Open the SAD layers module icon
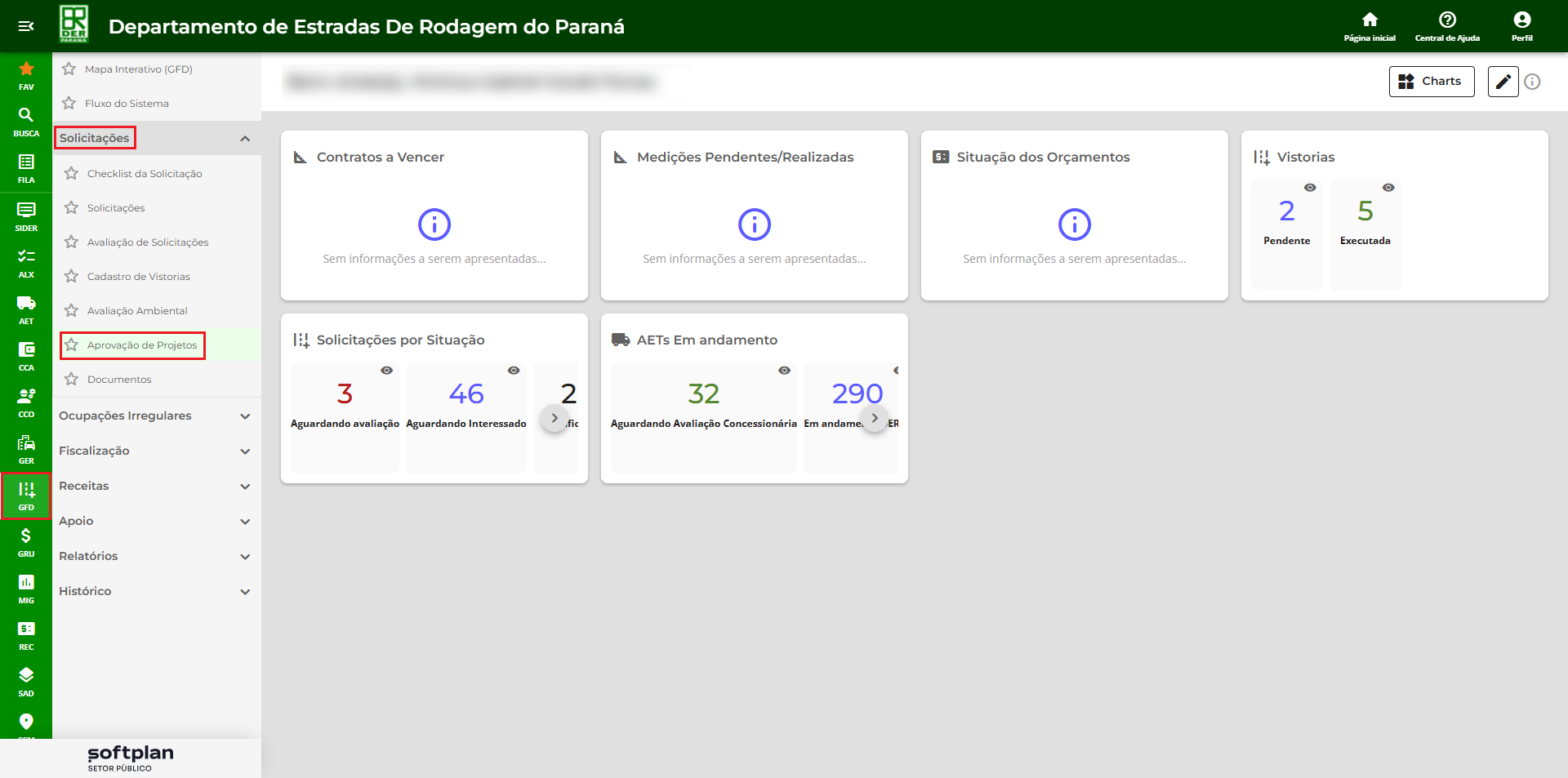1568x778 pixels. pos(26,680)
